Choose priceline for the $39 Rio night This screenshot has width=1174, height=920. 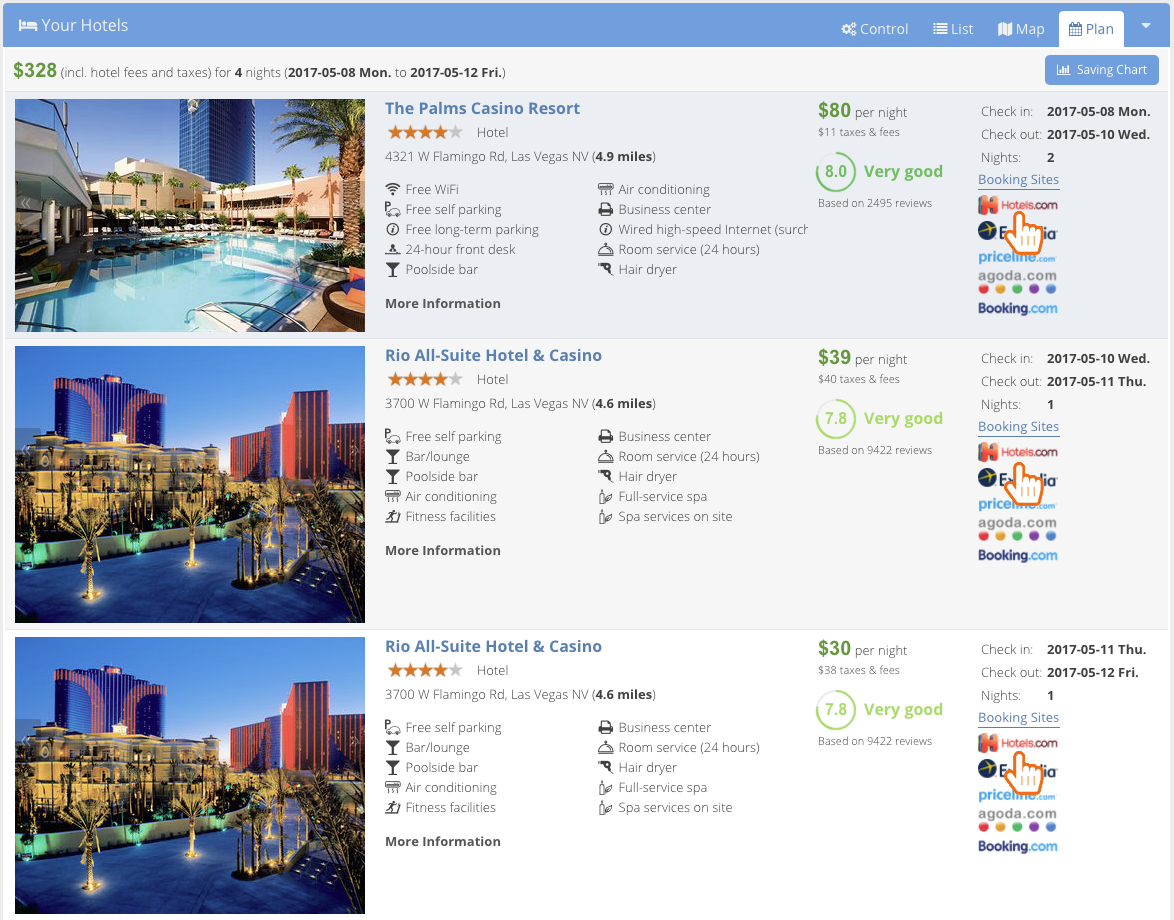pyautogui.click(x=1017, y=504)
